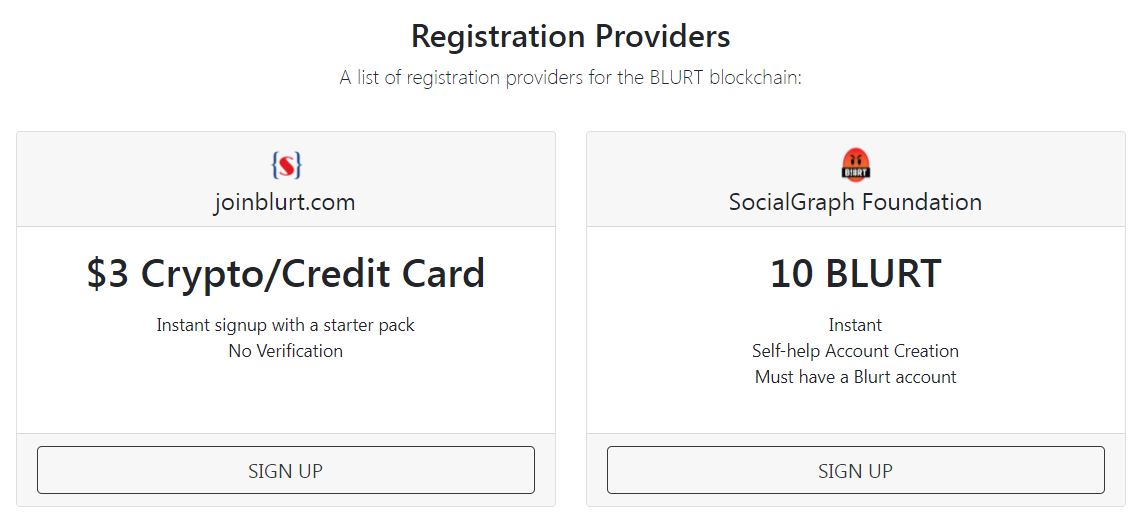
Task: Click the SocialGraph Foundation provider name
Action: coord(855,202)
